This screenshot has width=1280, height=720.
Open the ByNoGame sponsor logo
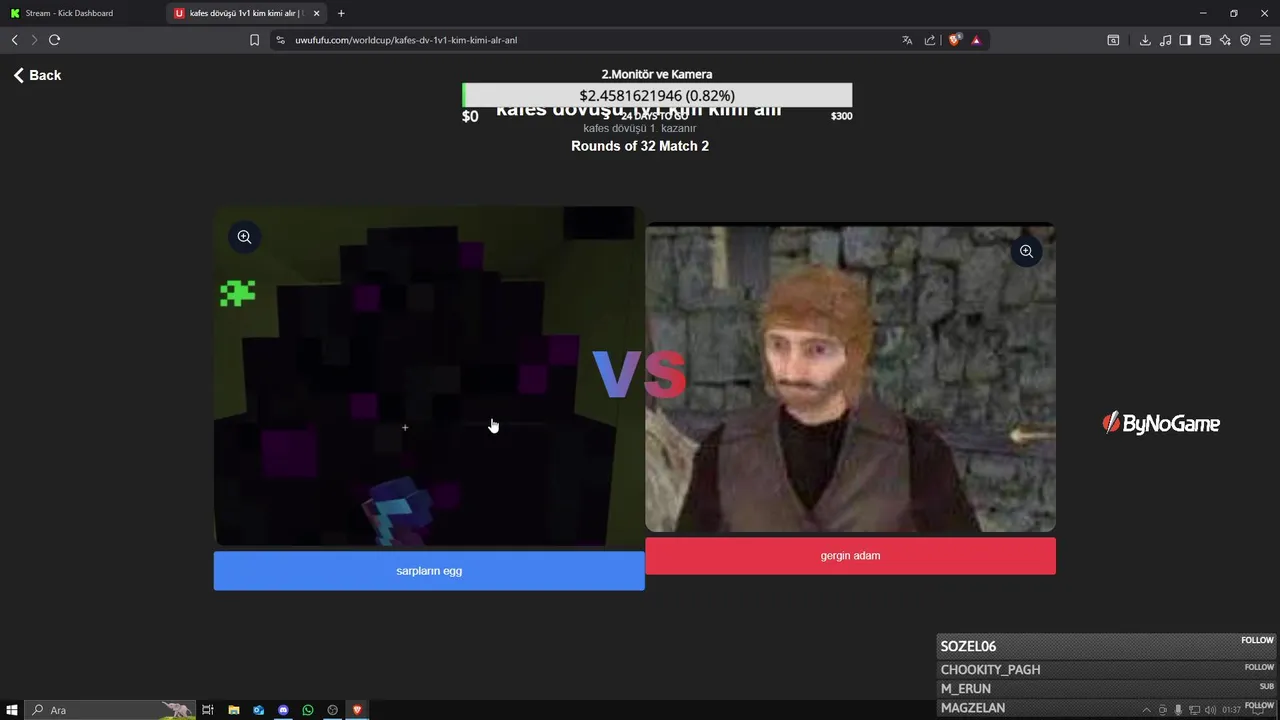[x=1161, y=423]
